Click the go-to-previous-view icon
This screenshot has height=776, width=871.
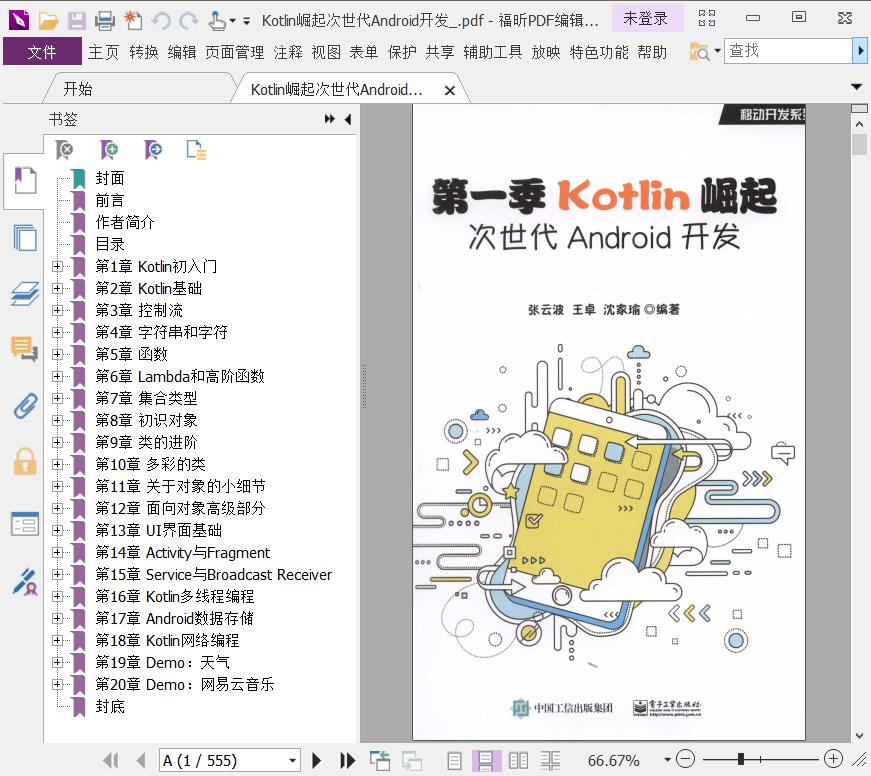[x=379, y=760]
